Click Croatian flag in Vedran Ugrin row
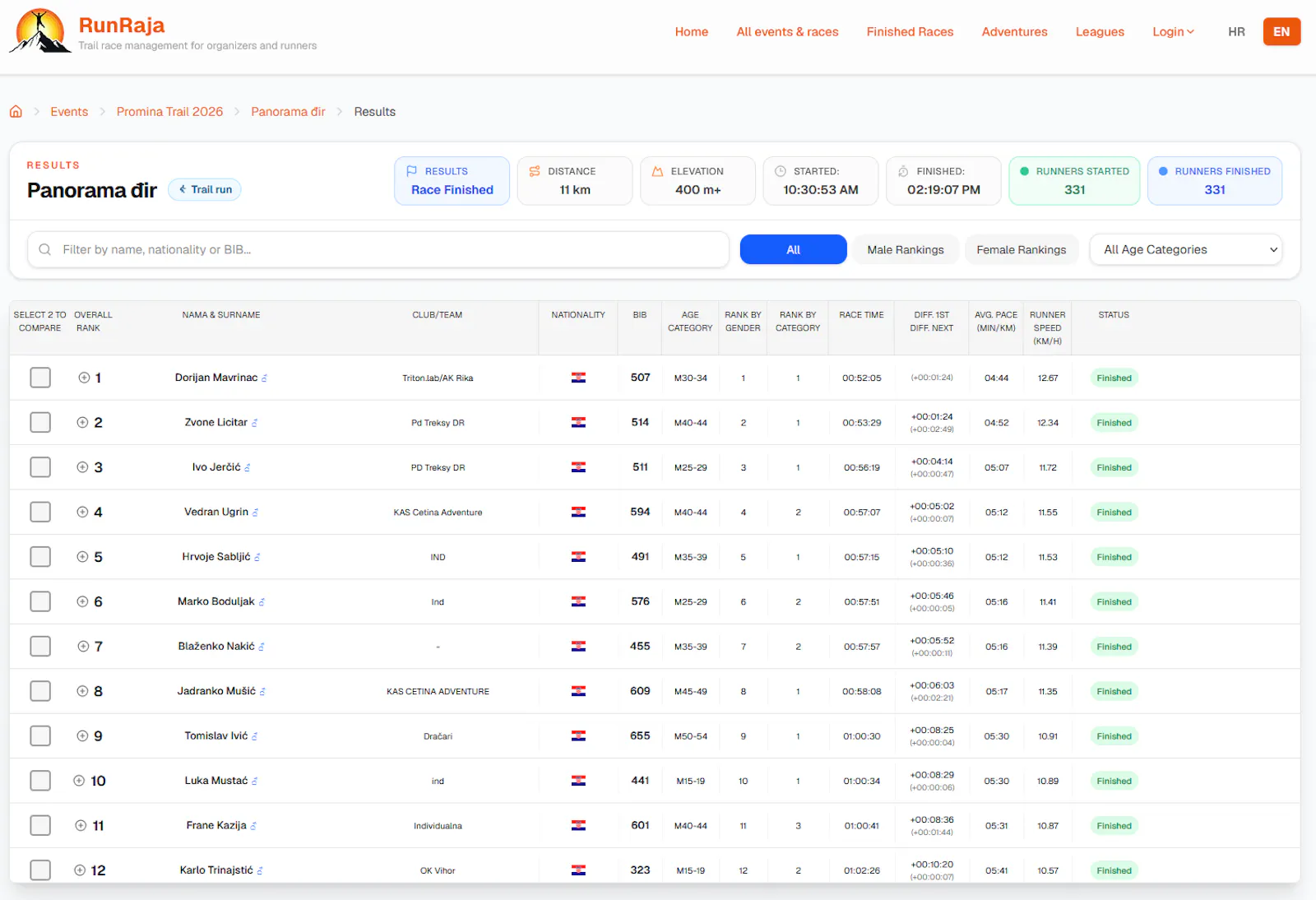Image resolution: width=1316 pixels, height=900 pixels. 578,512
